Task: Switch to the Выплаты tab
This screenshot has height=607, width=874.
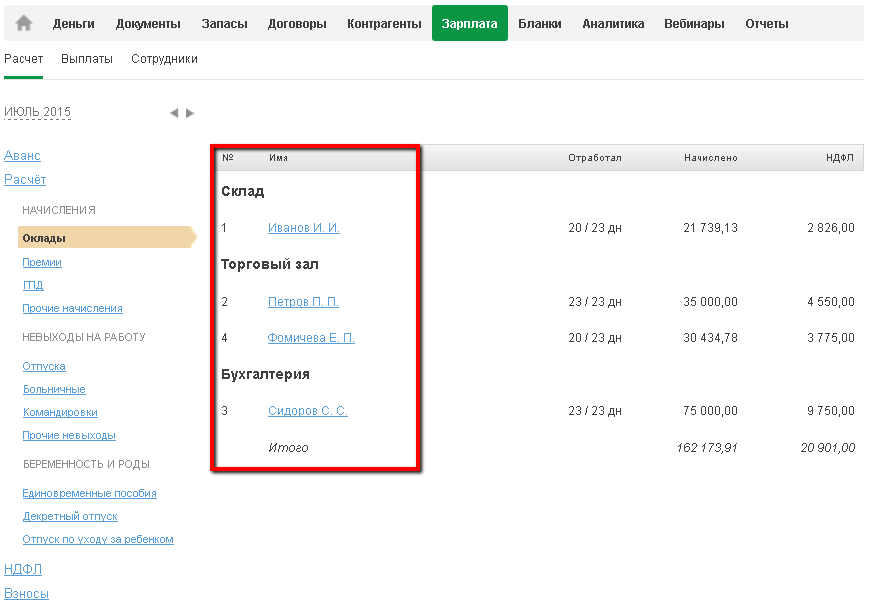Action: [87, 59]
